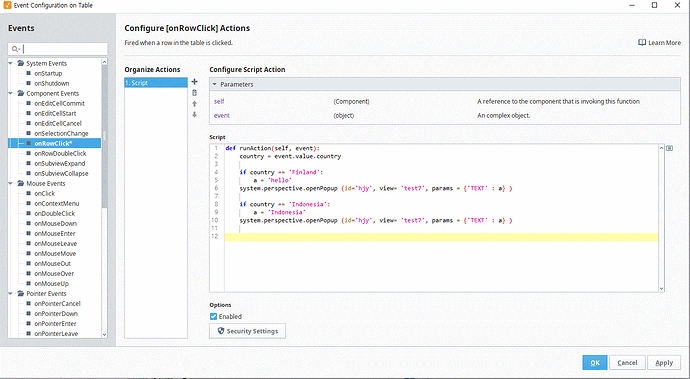Open the Learn More book icon
Screen dimensions: 690x379
point(642,43)
